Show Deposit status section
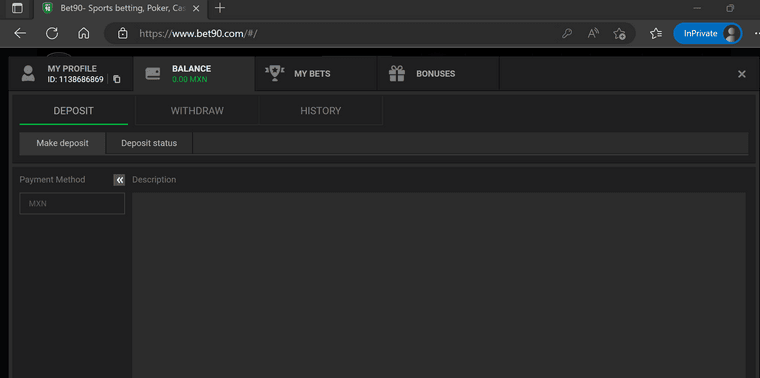The height and width of the screenshot is (378, 760). point(149,143)
